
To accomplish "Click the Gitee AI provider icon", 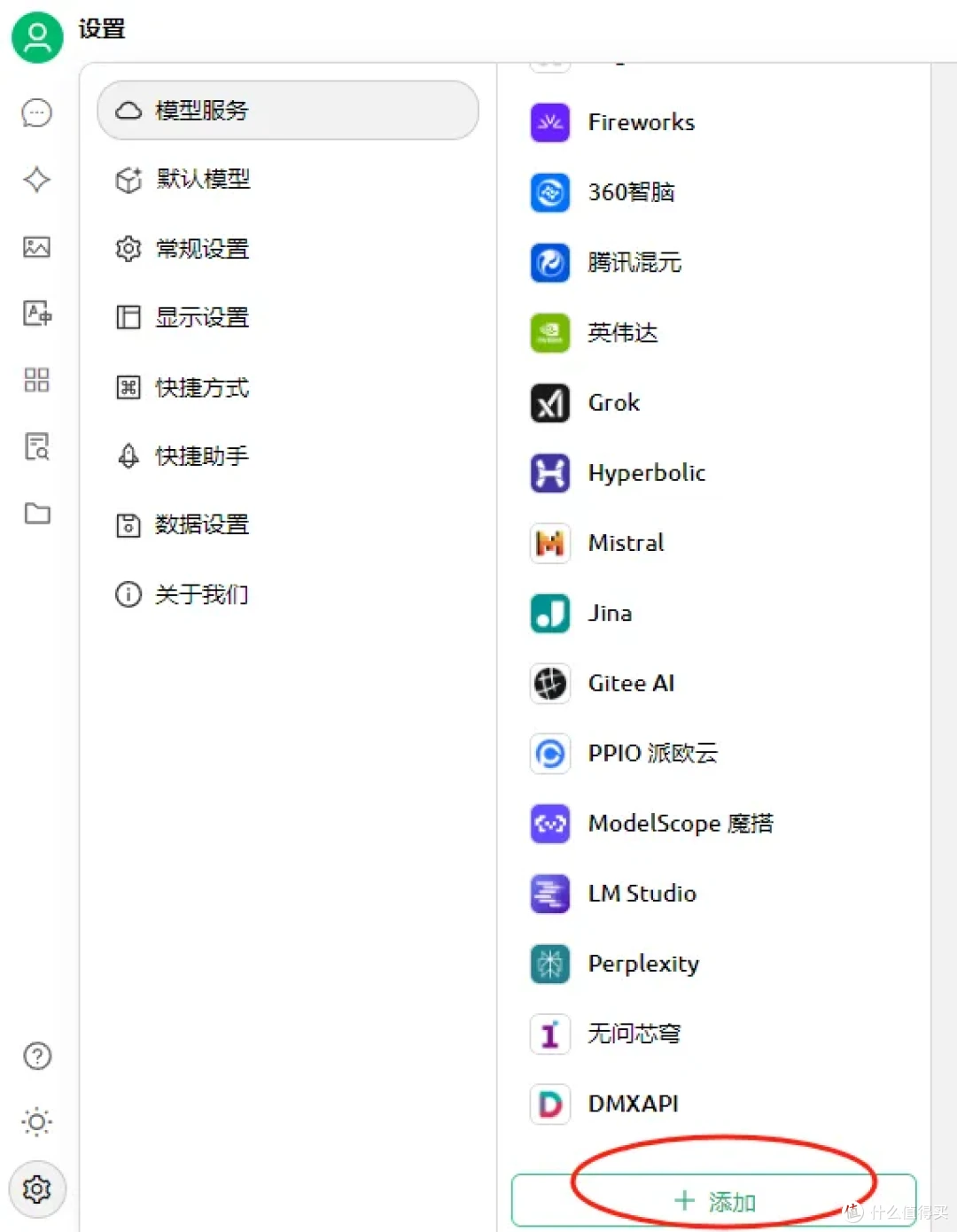I will 550,683.
